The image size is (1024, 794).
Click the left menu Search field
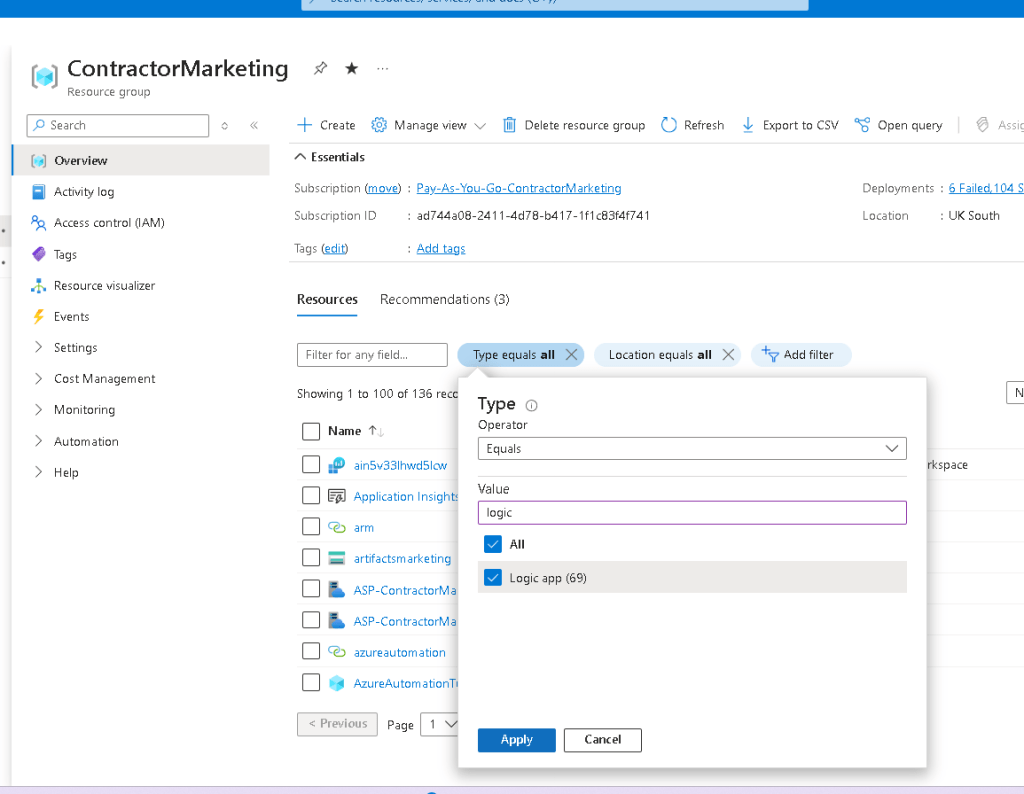118,125
